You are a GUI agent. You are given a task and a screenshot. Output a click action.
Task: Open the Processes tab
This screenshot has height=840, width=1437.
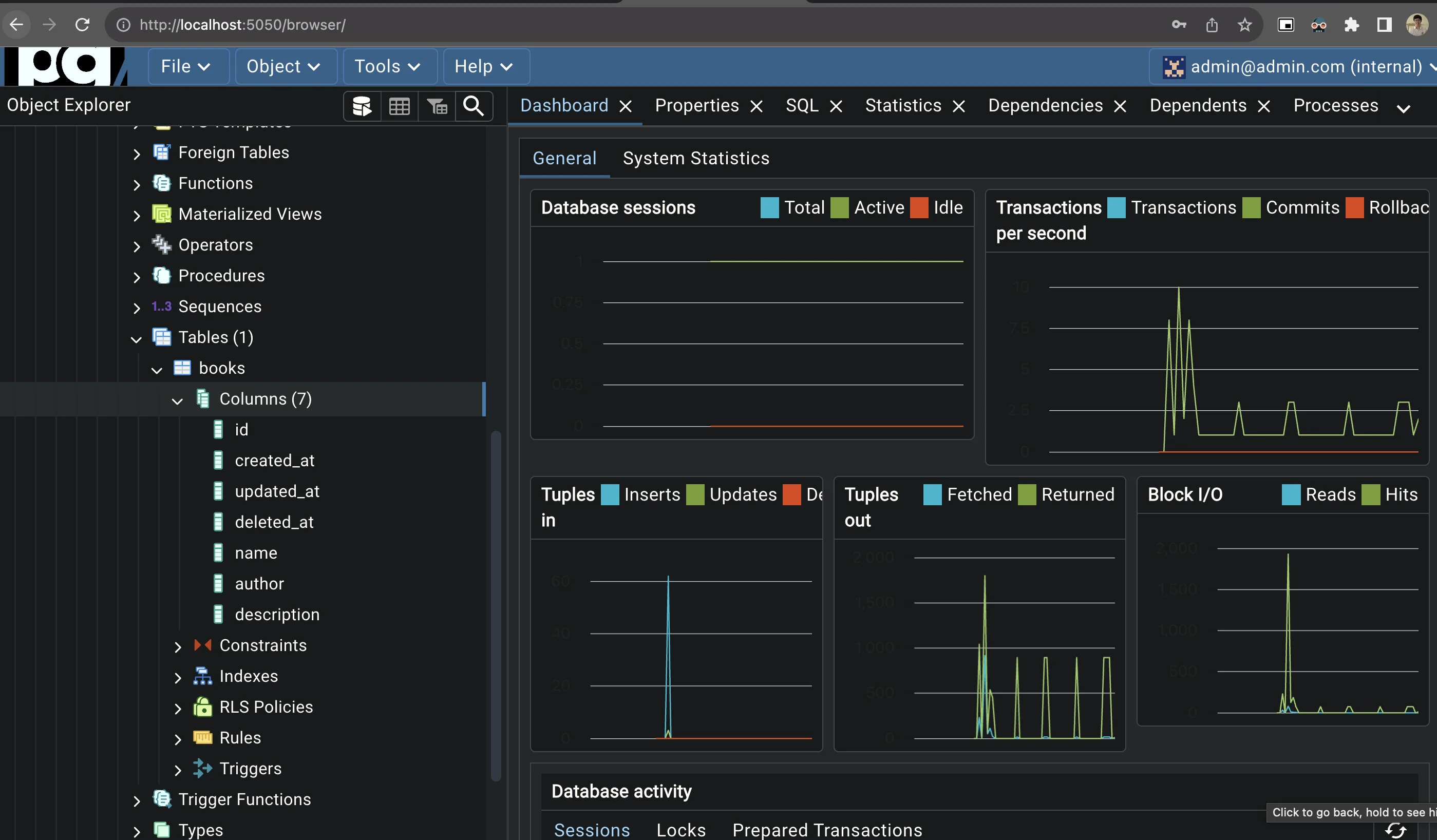pos(1335,105)
